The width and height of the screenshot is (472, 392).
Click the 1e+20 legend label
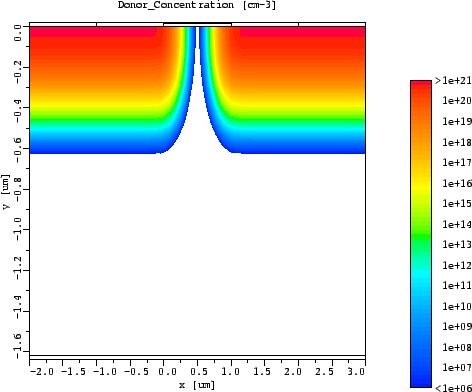pyautogui.click(x=457, y=101)
